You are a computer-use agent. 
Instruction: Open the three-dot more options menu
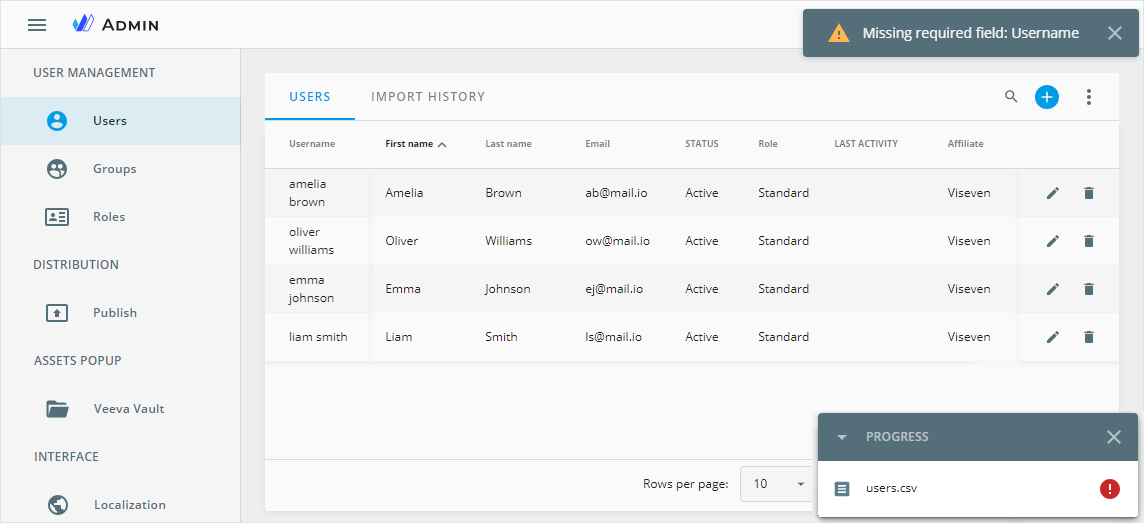[1089, 97]
